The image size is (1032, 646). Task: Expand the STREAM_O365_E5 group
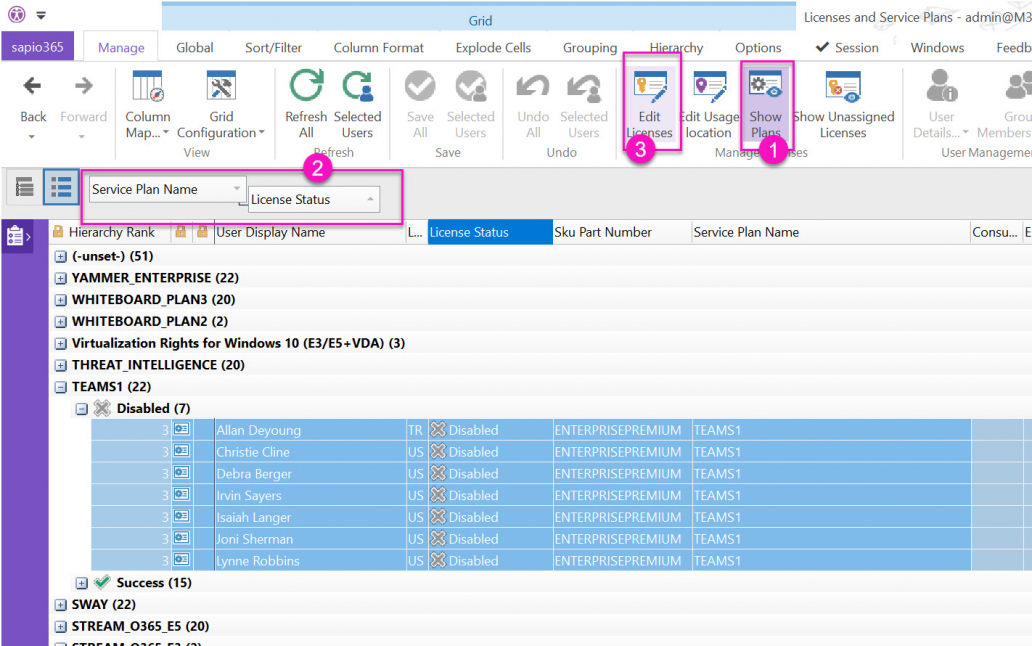(61, 627)
